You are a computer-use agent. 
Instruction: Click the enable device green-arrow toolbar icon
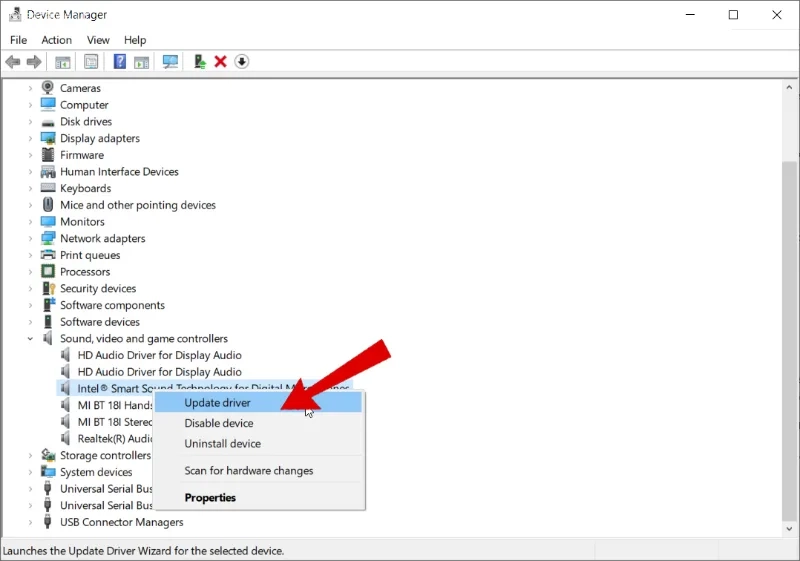199,62
